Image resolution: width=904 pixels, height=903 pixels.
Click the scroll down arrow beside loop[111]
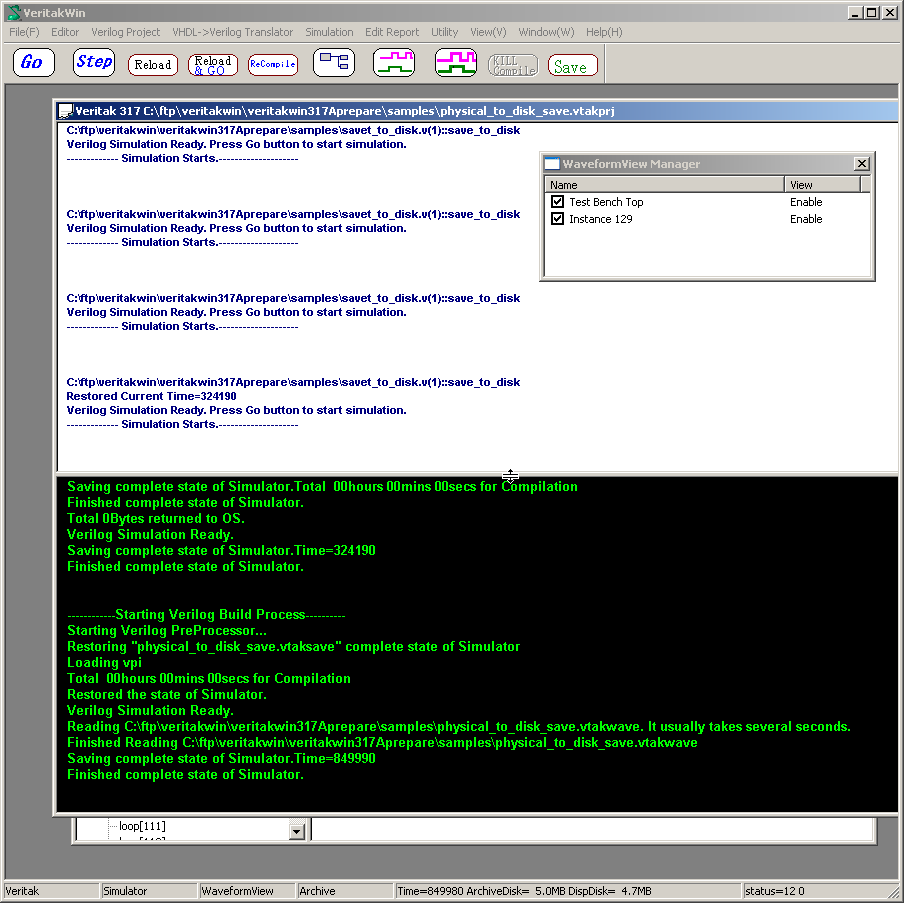click(296, 831)
